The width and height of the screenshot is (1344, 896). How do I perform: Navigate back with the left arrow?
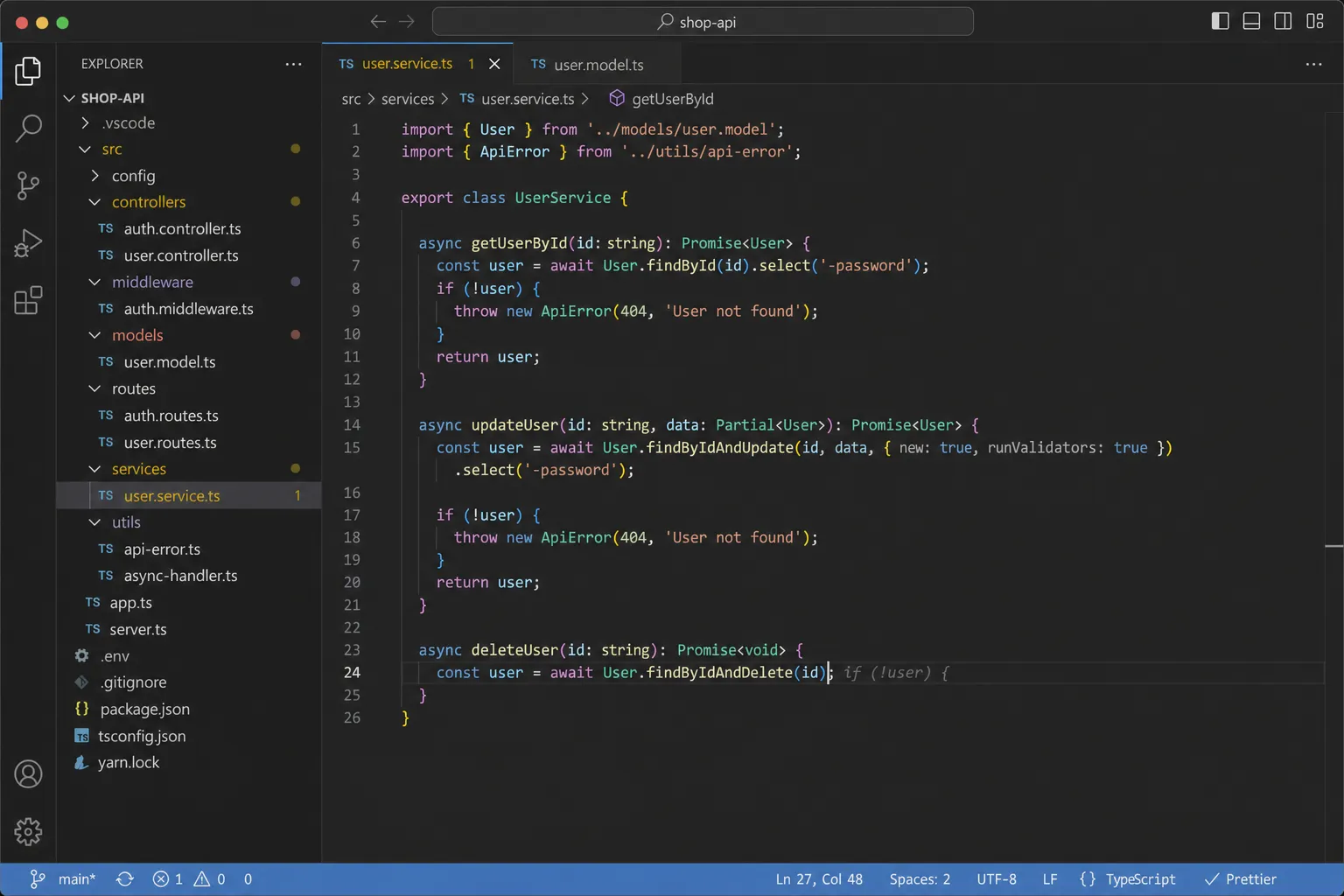pyautogui.click(x=378, y=22)
